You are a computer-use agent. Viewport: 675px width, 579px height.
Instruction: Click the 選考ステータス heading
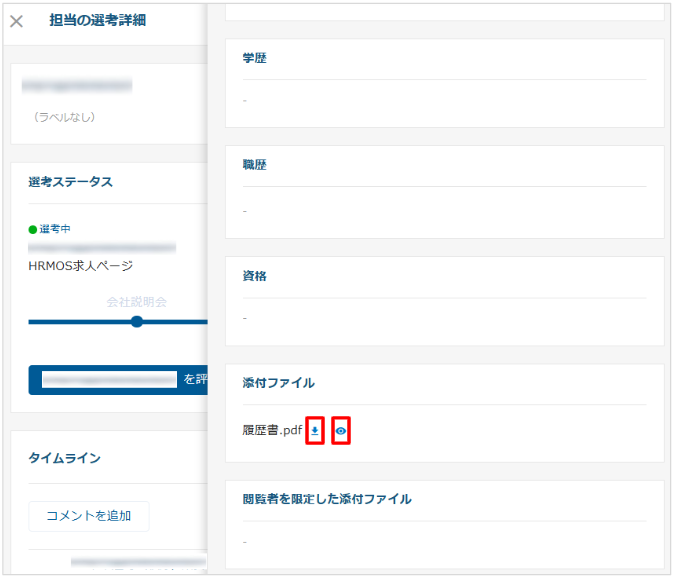pos(71,182)
